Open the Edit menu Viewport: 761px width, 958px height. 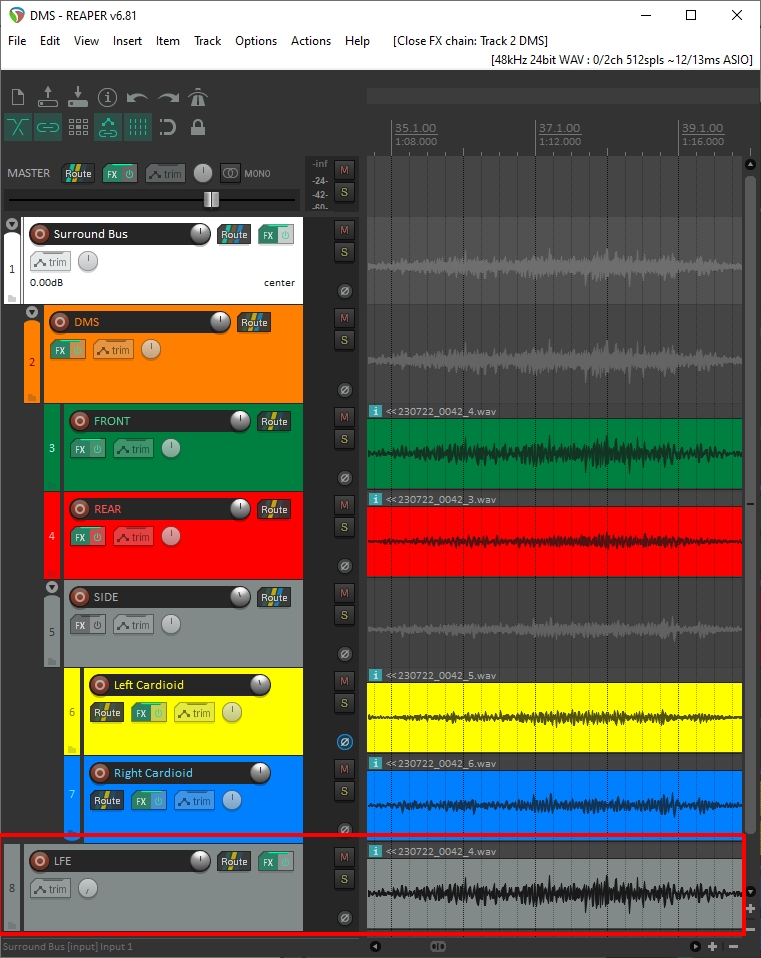(x=49, y=41)
